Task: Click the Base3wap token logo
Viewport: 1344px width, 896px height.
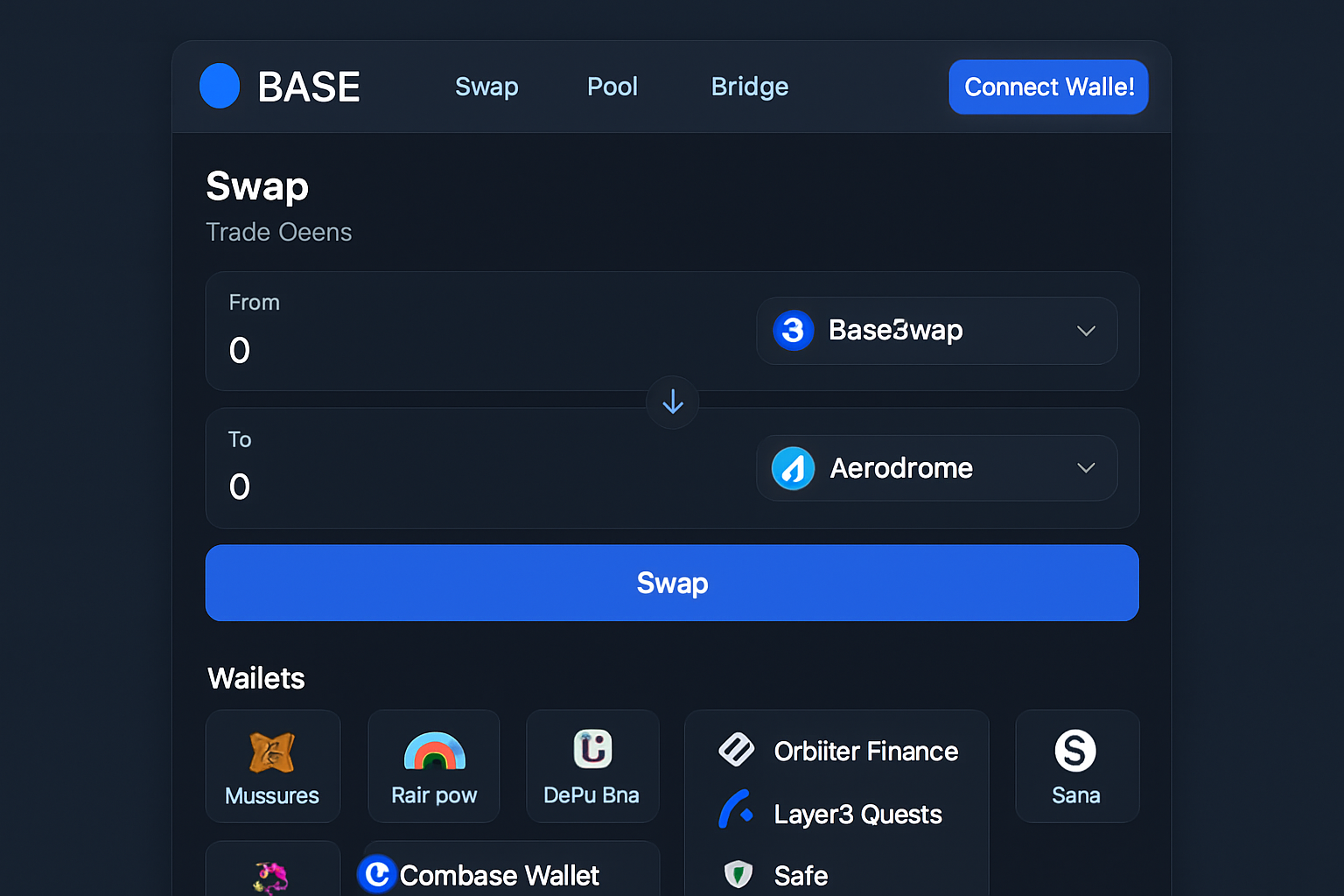Action: (x=794, y=331)
